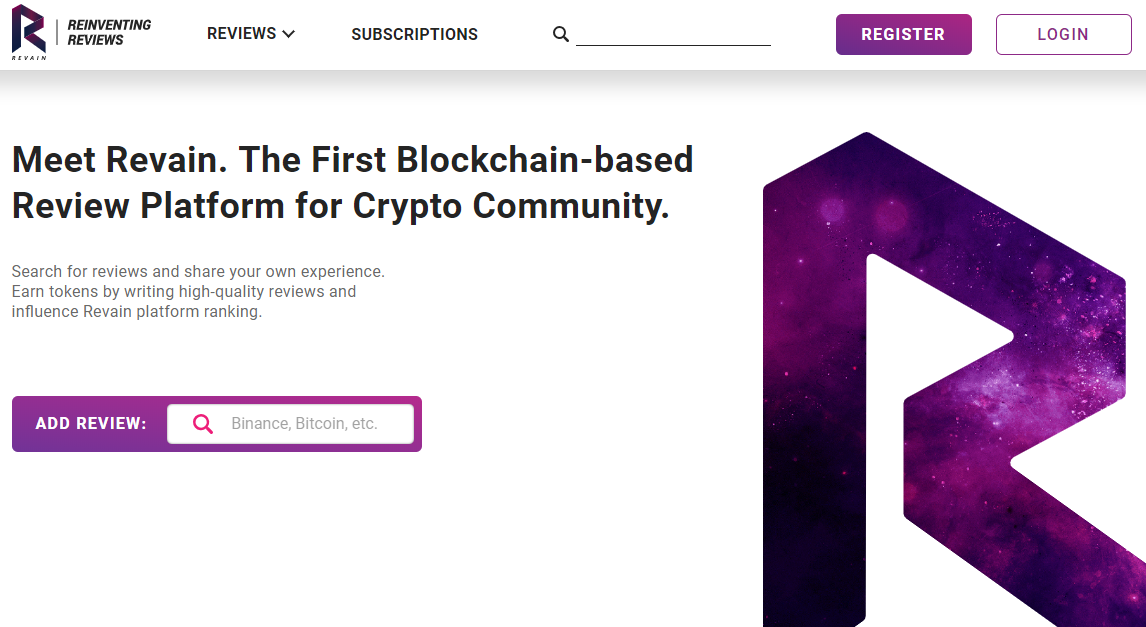Viewport: 1146px width, 627px height.
Task: Click the "Binance, Bitcoin, etc." review field
Action: click(x=304, y=424)
